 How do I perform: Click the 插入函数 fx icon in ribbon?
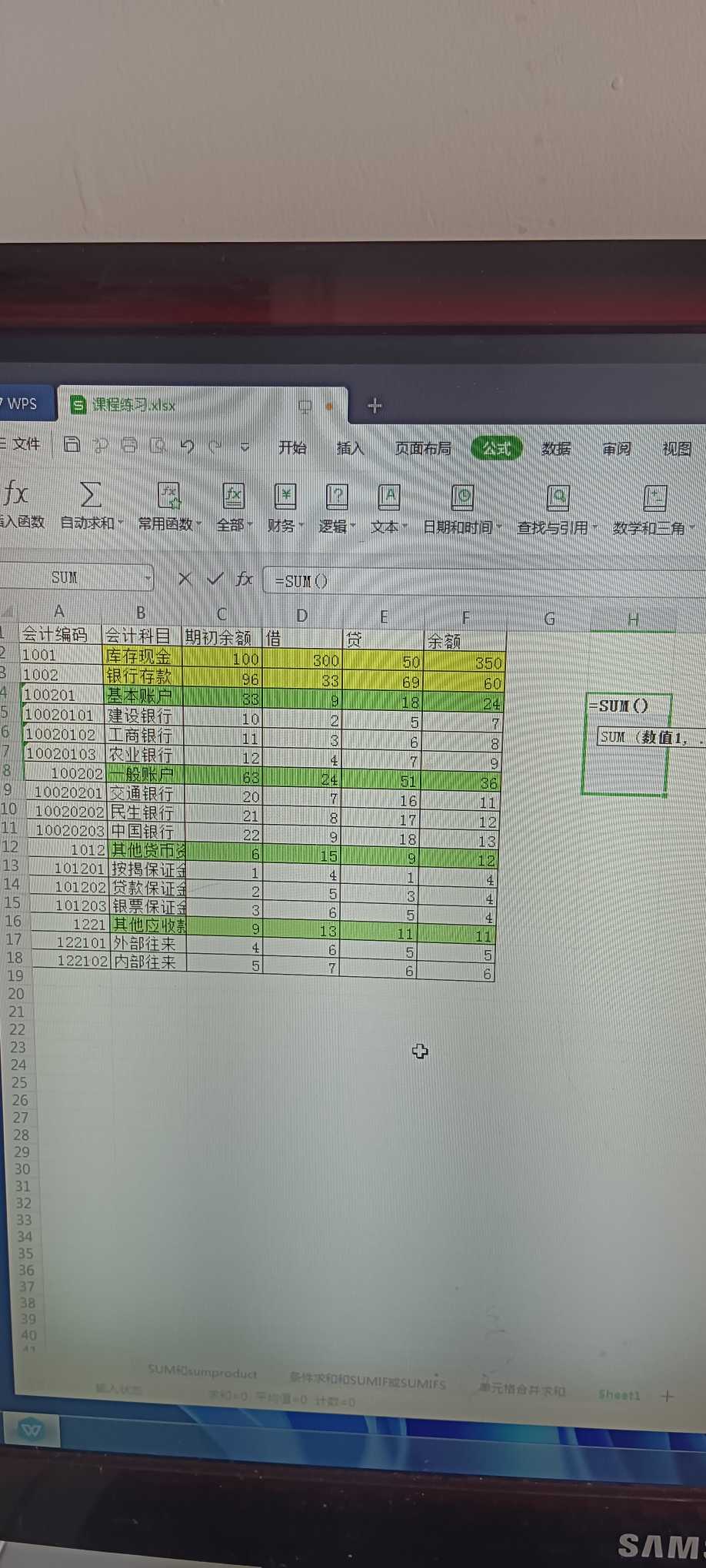[15, 494]
